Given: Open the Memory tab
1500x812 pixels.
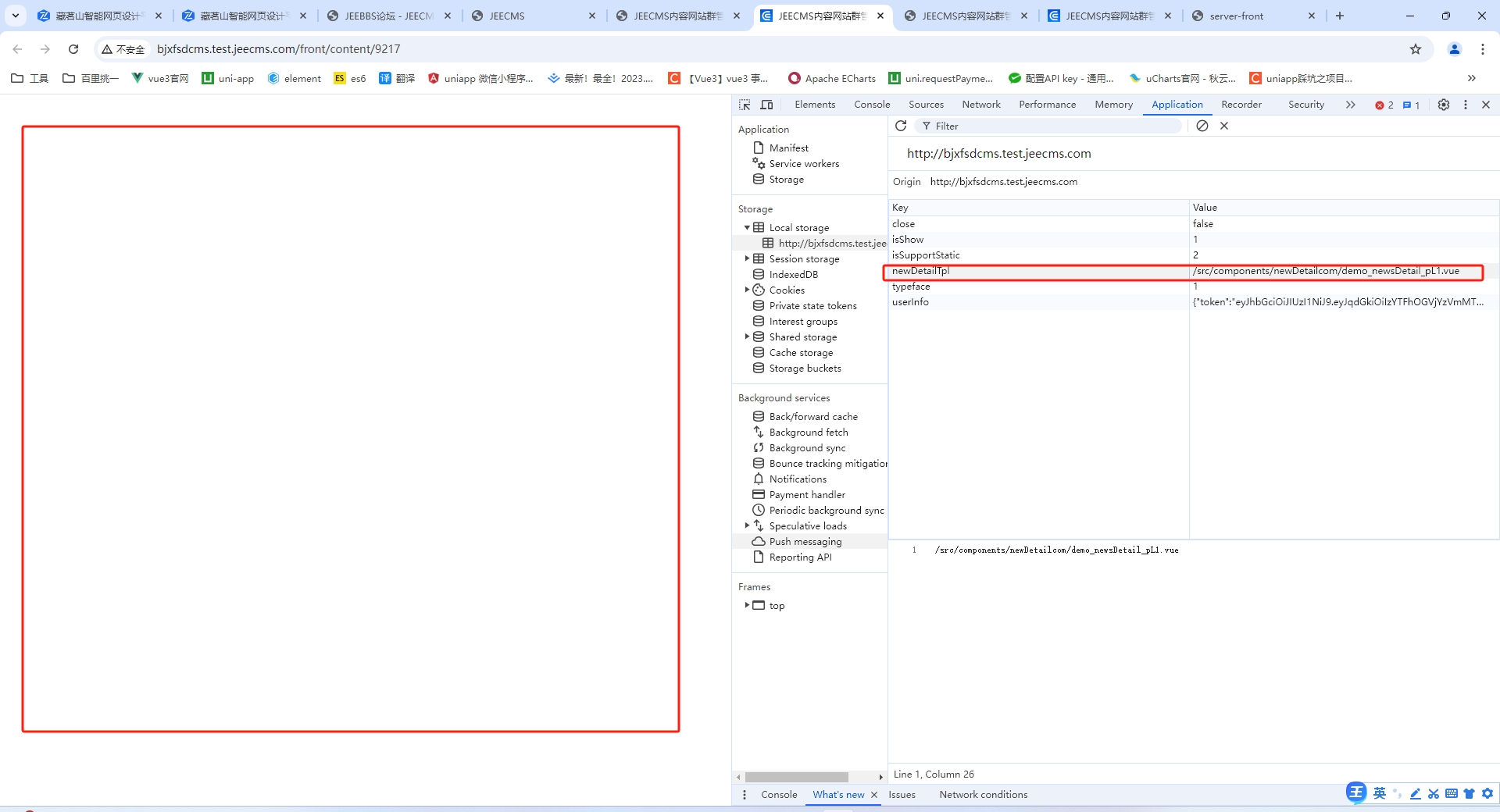Looking at the screenshot, I should point(1113,105).
